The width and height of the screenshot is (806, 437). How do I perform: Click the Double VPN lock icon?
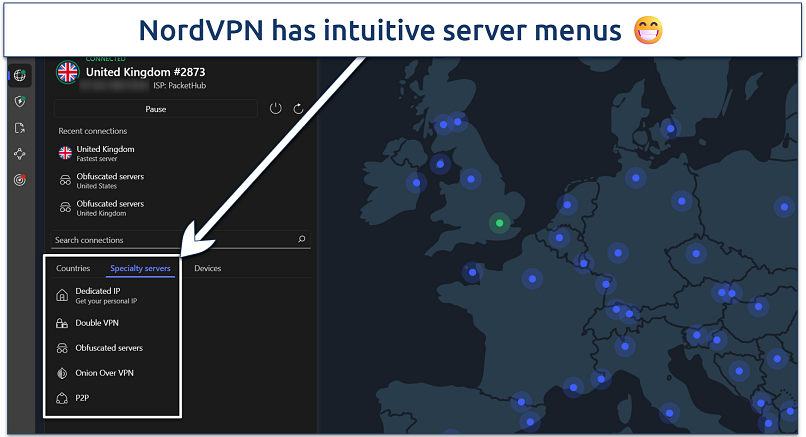[62, 323]
